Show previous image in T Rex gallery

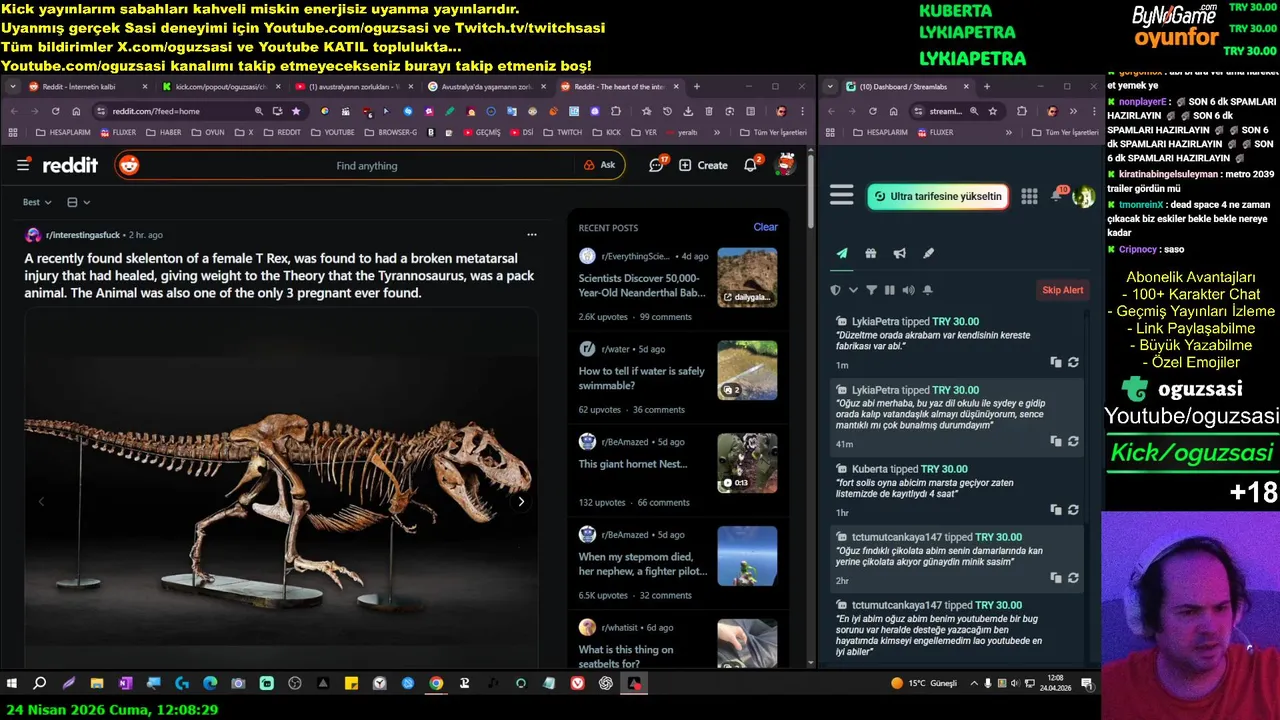coord(41,502)
